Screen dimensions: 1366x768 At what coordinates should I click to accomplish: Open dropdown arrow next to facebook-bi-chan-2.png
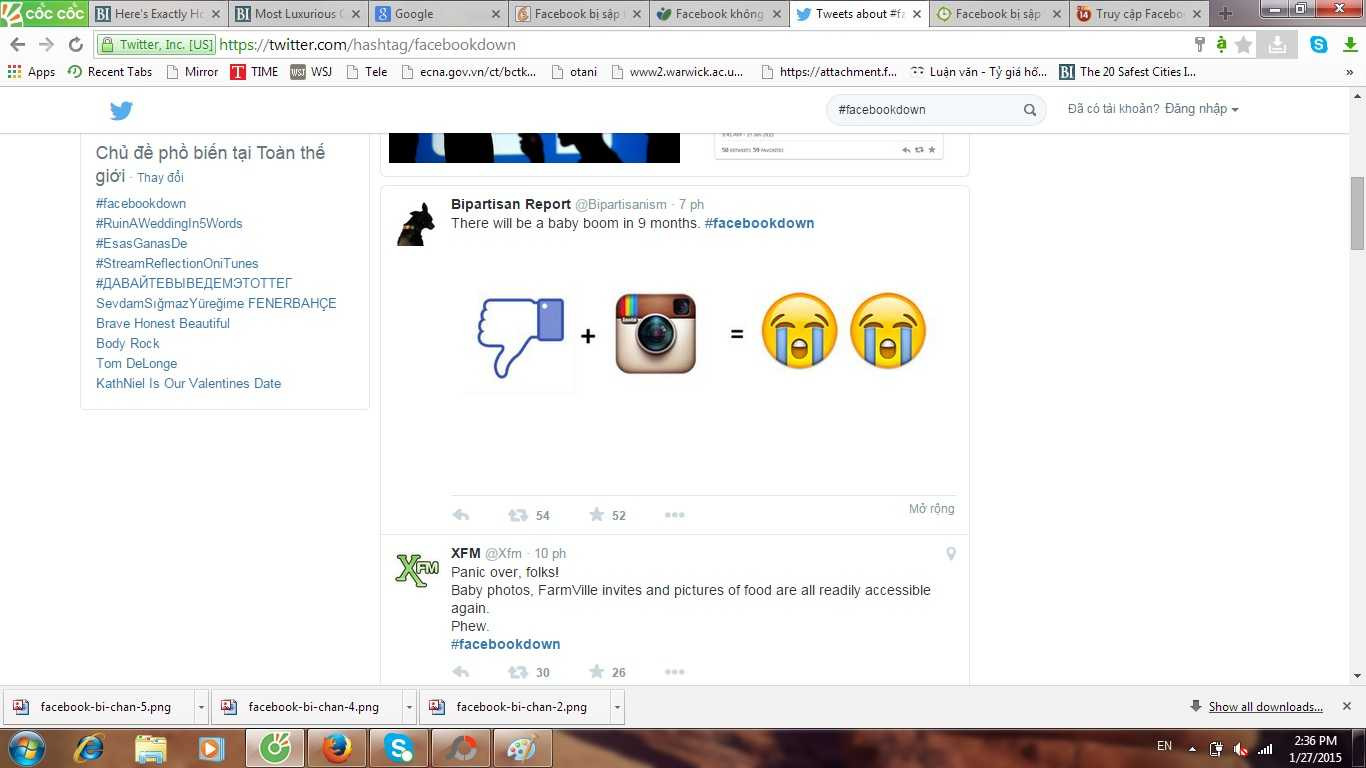point(618,706)
